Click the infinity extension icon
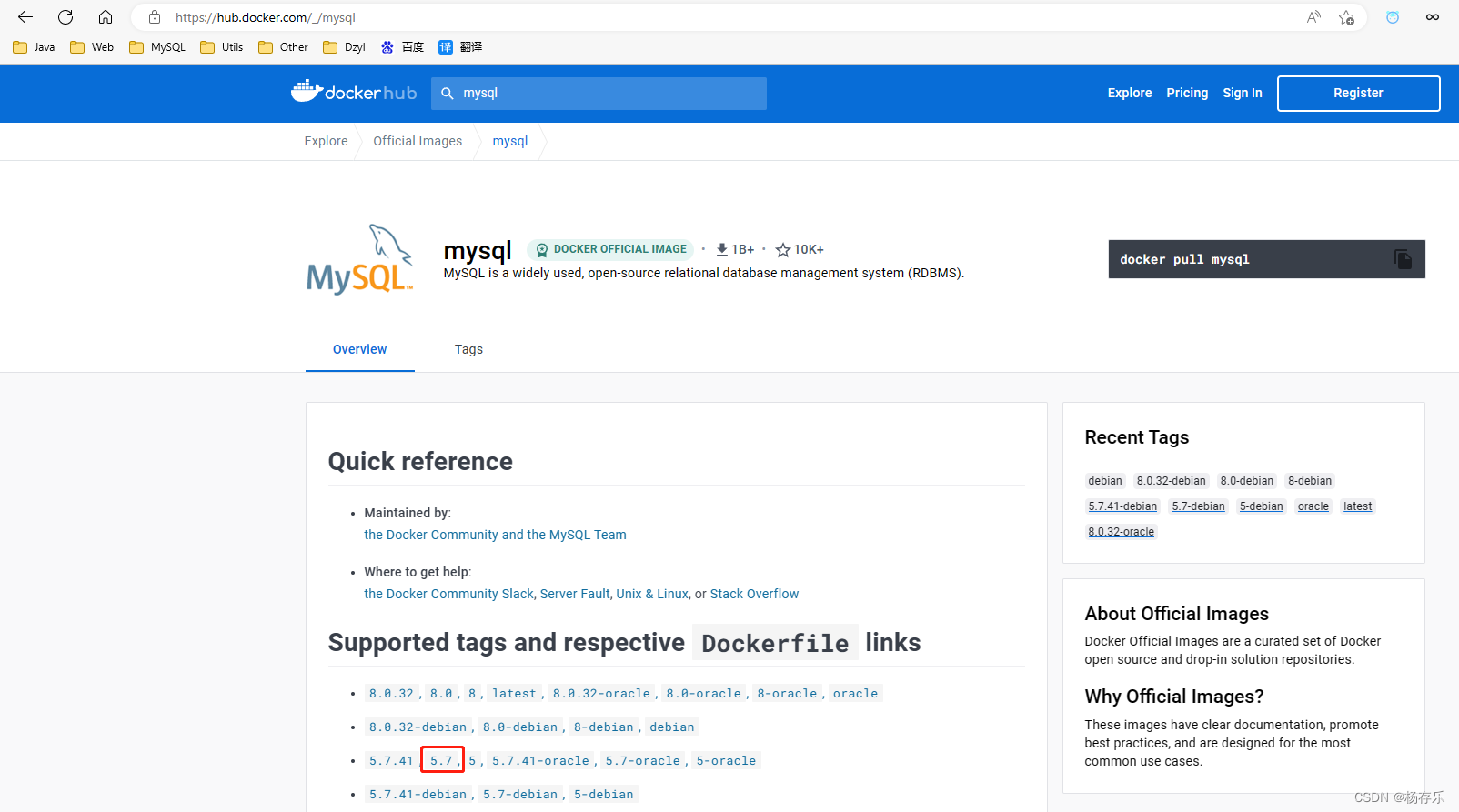 tap(1433, 17)
